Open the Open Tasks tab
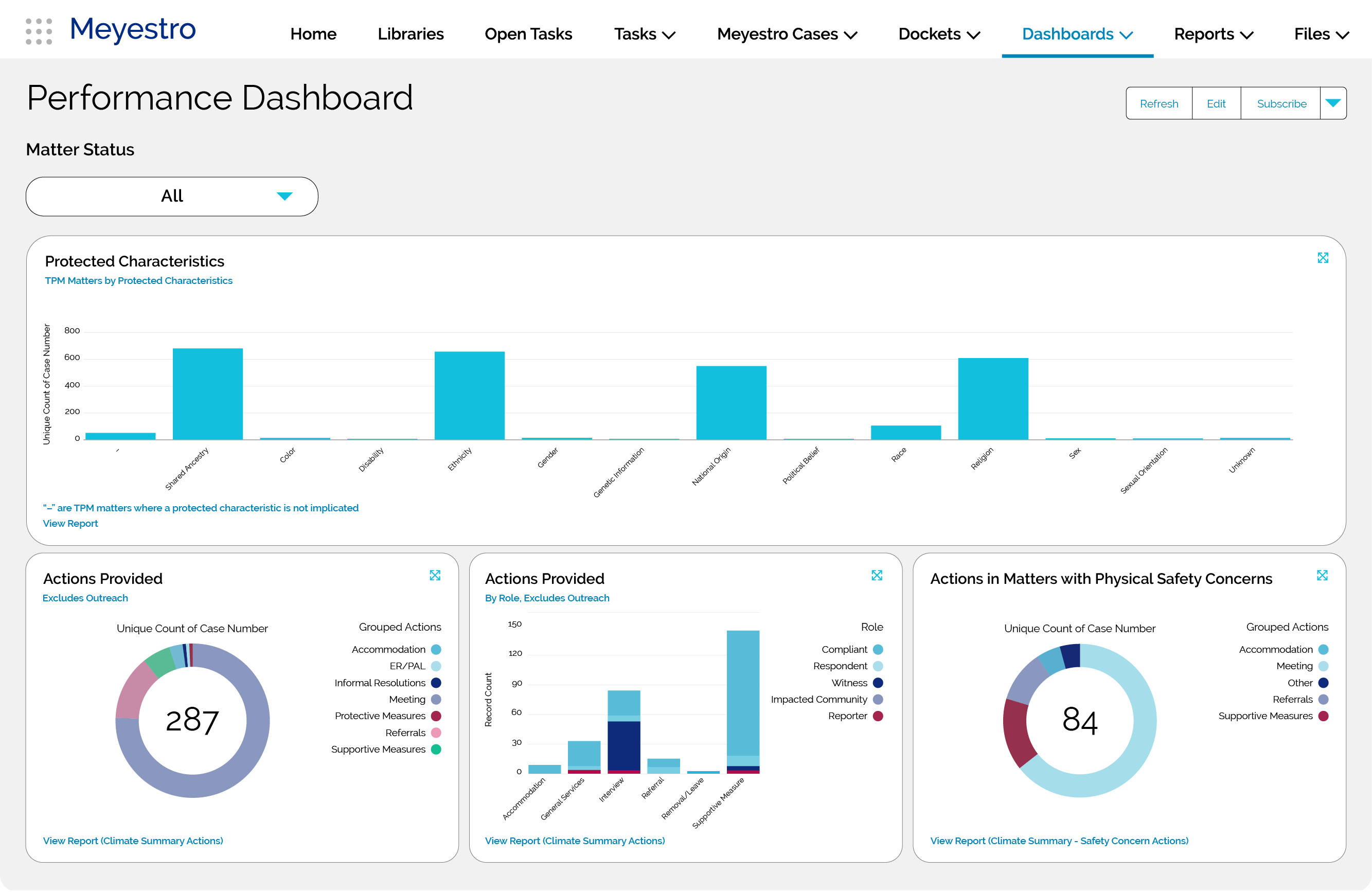The width and height of the screenshot is (1372, 892). tap(528, 34)
